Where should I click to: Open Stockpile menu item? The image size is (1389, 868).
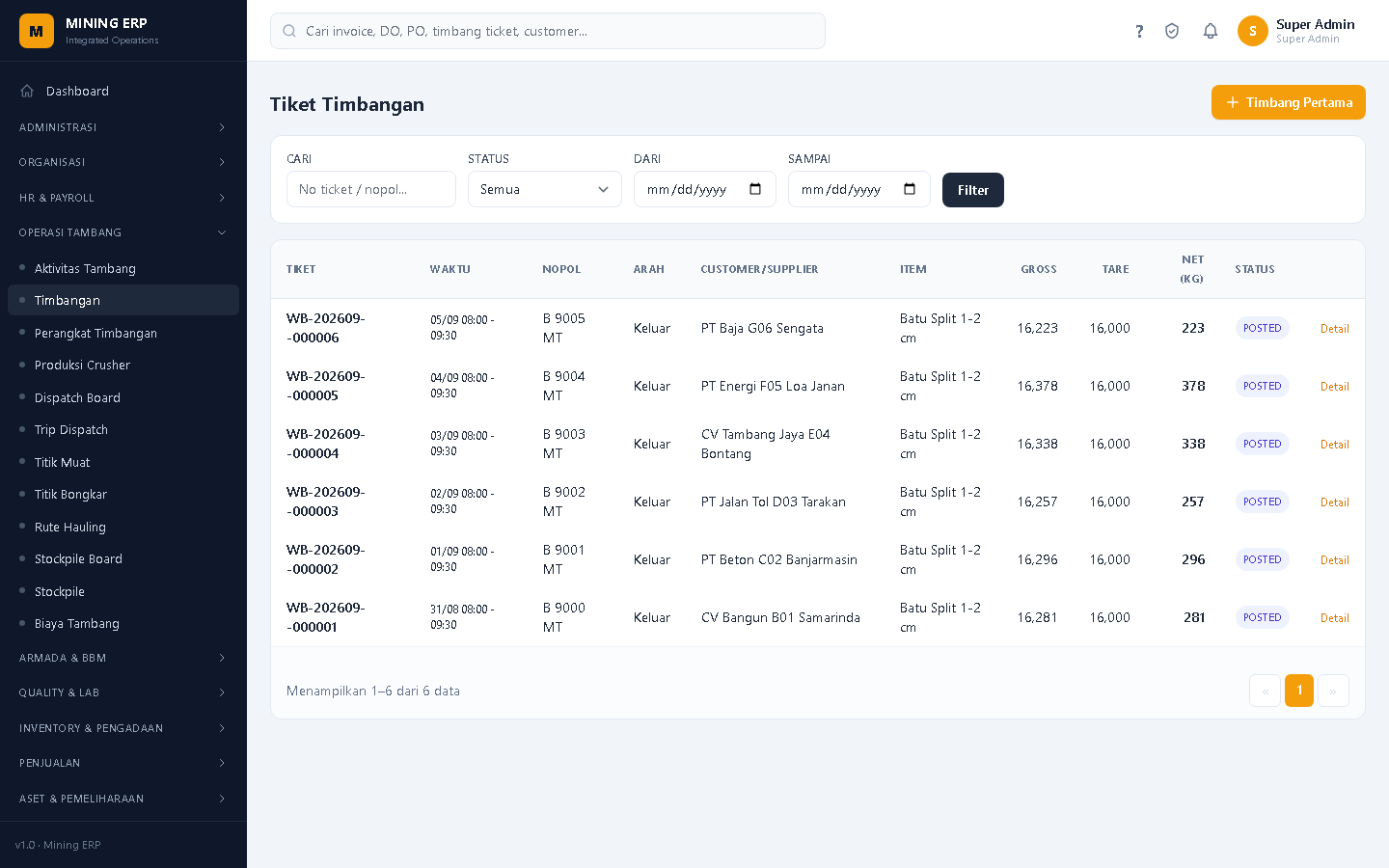(123, 591)
